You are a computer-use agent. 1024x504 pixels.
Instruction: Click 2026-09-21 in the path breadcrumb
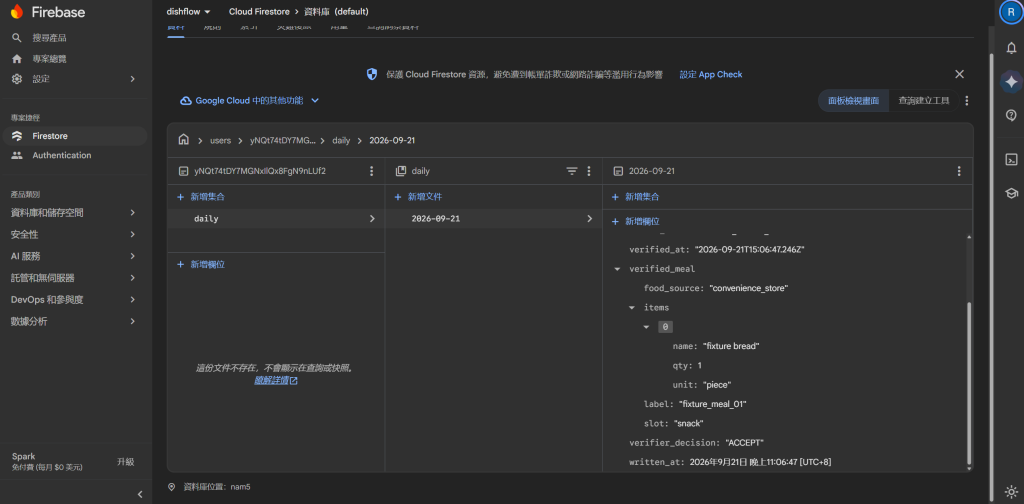(392, 140)
